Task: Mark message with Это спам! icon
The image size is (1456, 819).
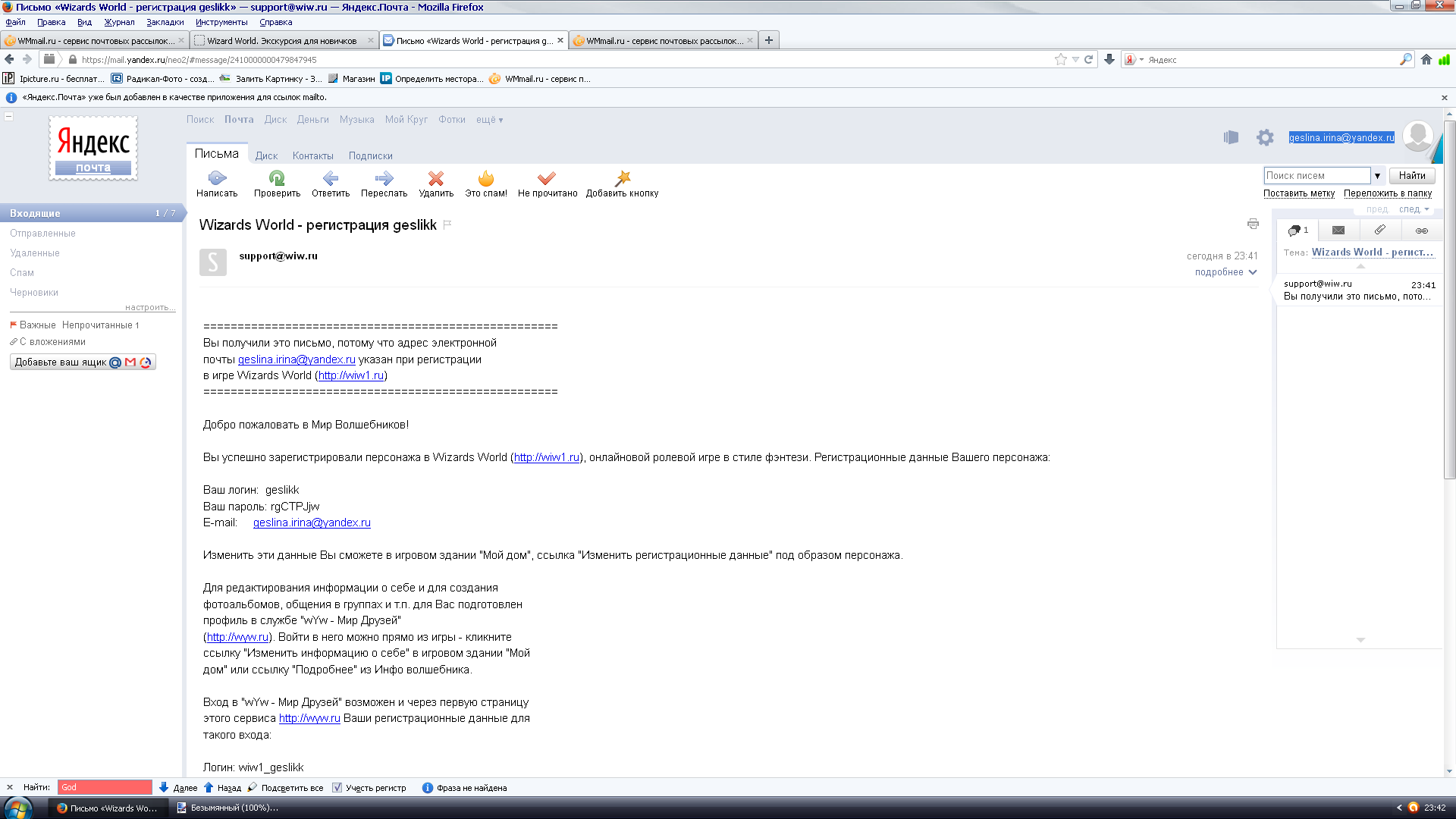Action: [486, 178]
